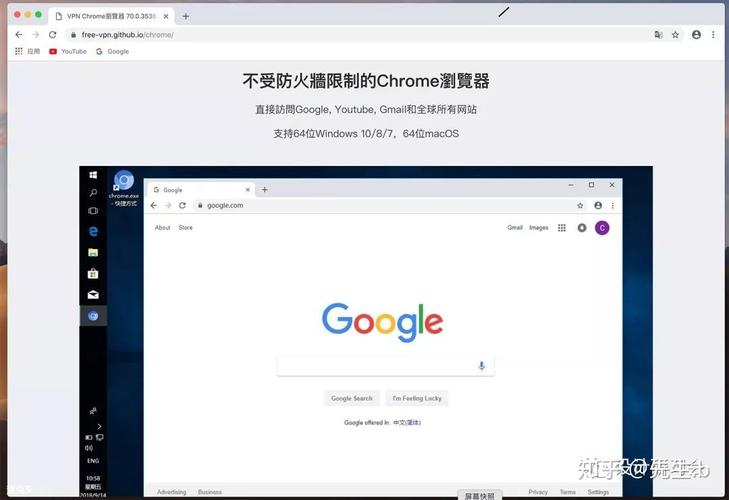Start voice search with microphone icon

482,366
